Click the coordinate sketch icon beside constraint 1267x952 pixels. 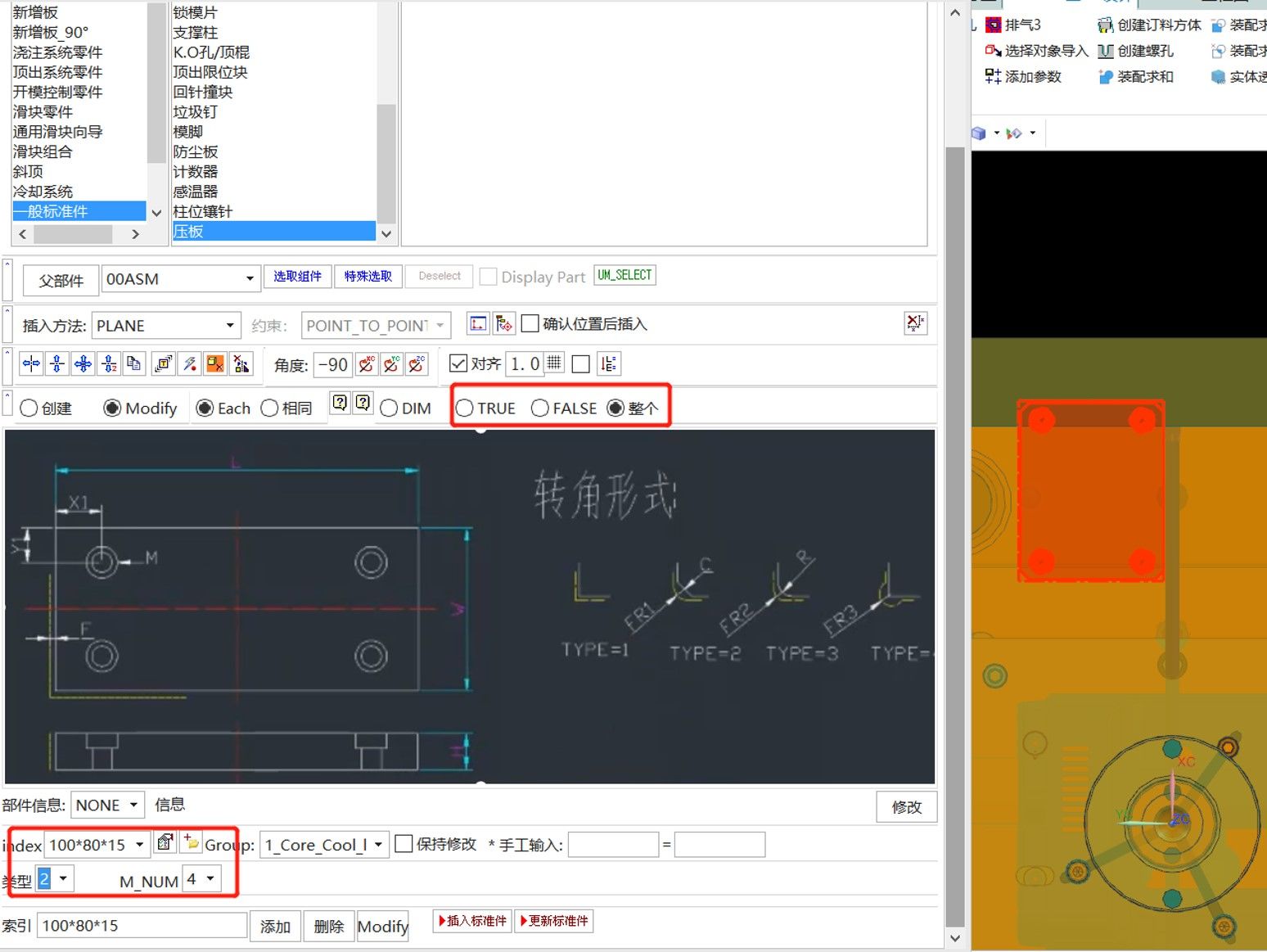click(478, 323)
